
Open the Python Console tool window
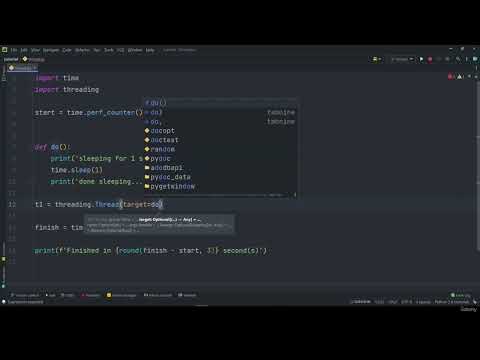(x=158, y=295)
